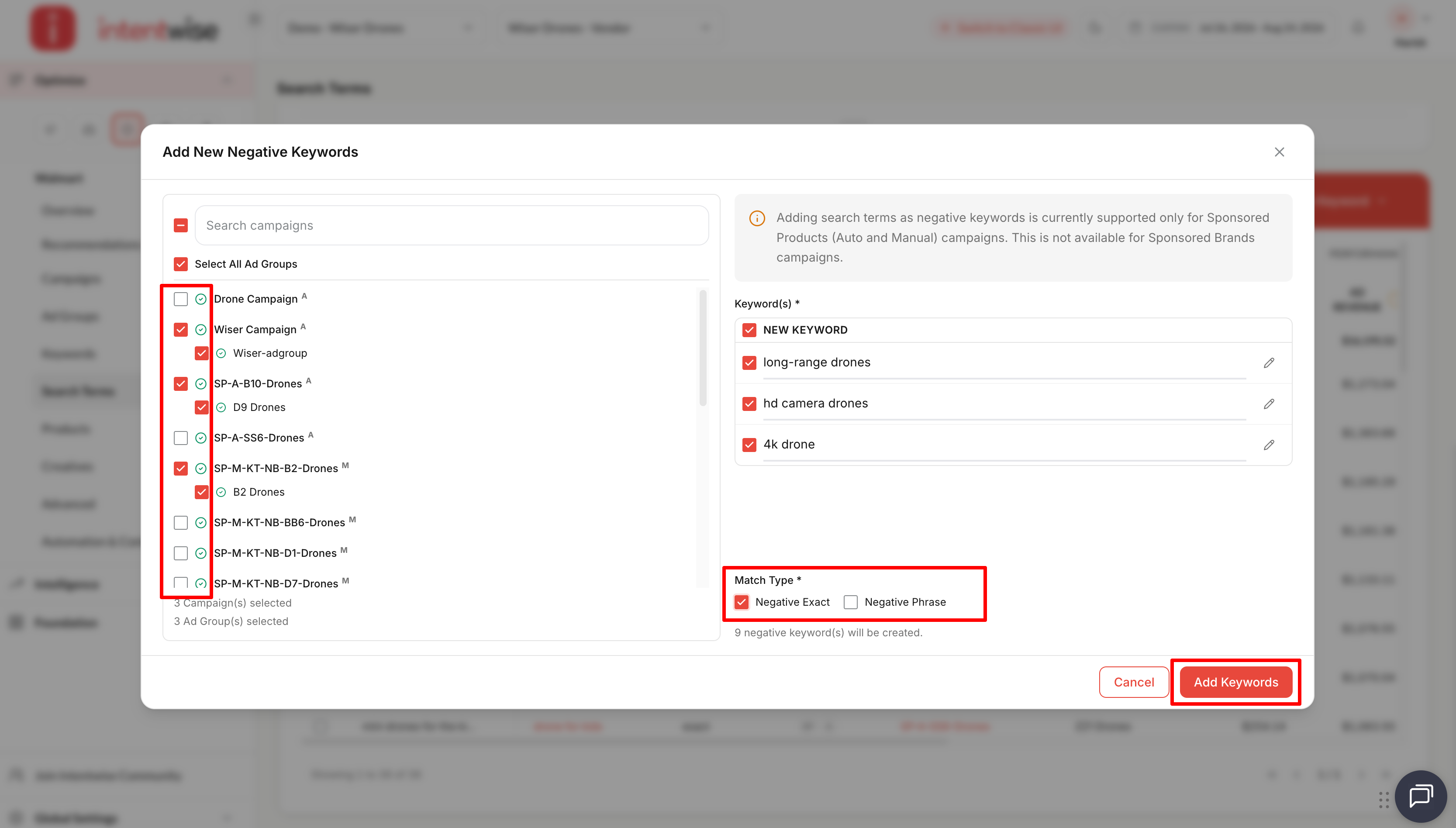Click the green status icon for SP-A-B10-Drones
The width and height of the screenshot is (1456, 828).
click(201, 384)
